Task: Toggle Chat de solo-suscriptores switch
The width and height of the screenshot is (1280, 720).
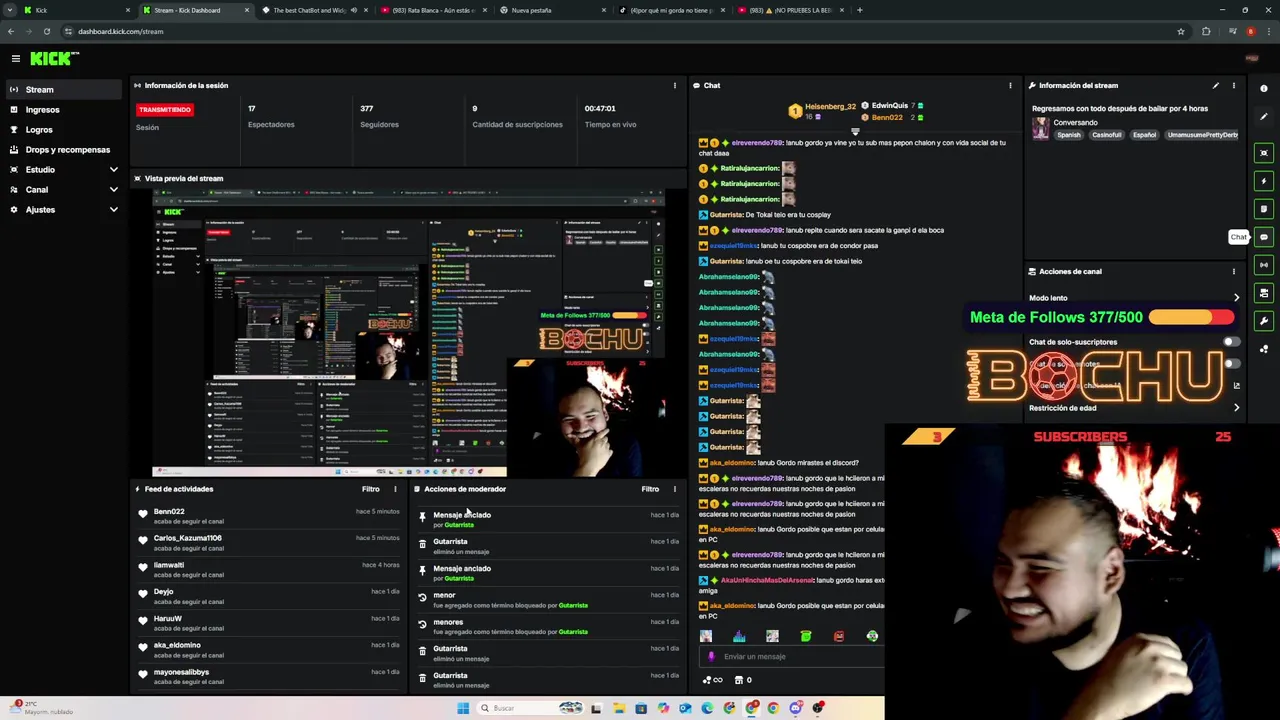Action: (x=1230, y=342)
